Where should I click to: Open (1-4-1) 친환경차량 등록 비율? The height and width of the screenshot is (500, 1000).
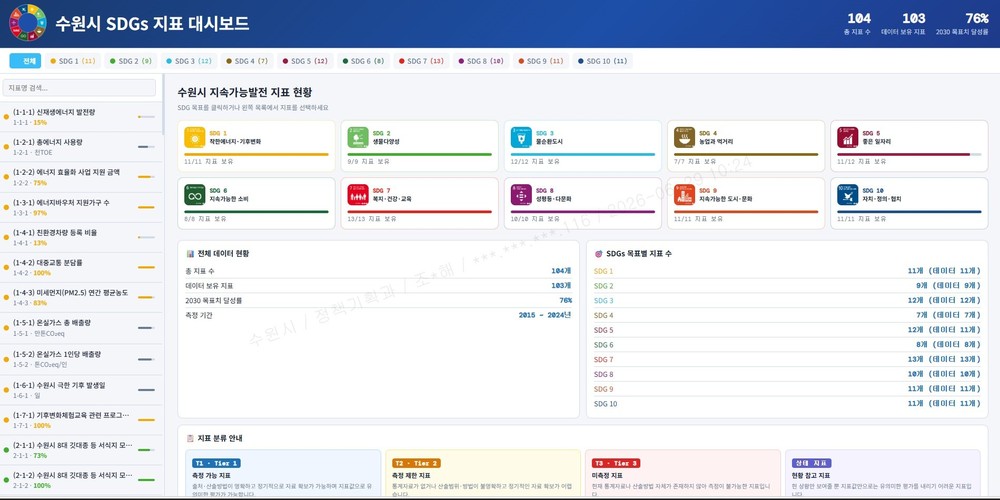[79, 237]
